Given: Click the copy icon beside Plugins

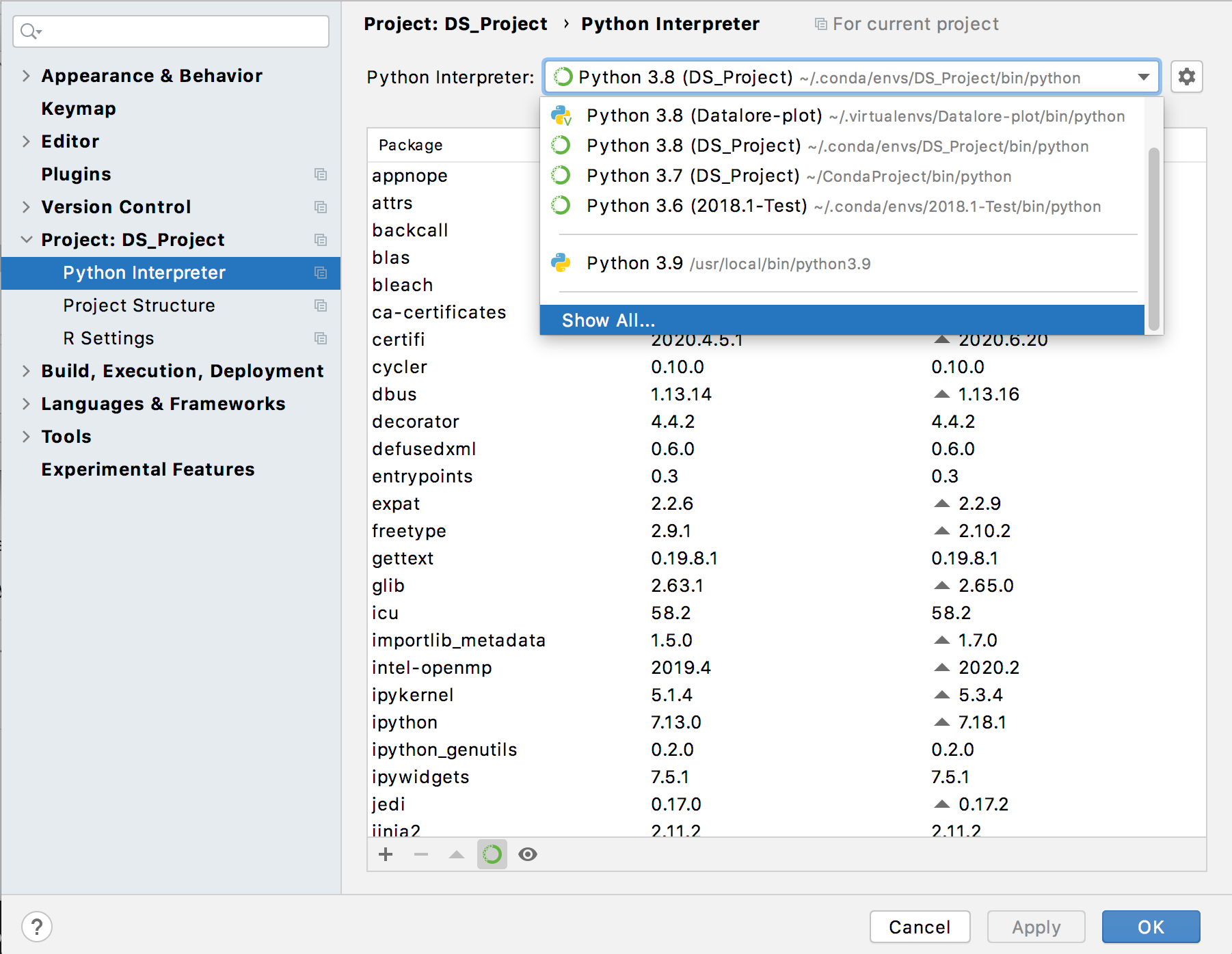Looking at the screenshot, I should (320, 174).
